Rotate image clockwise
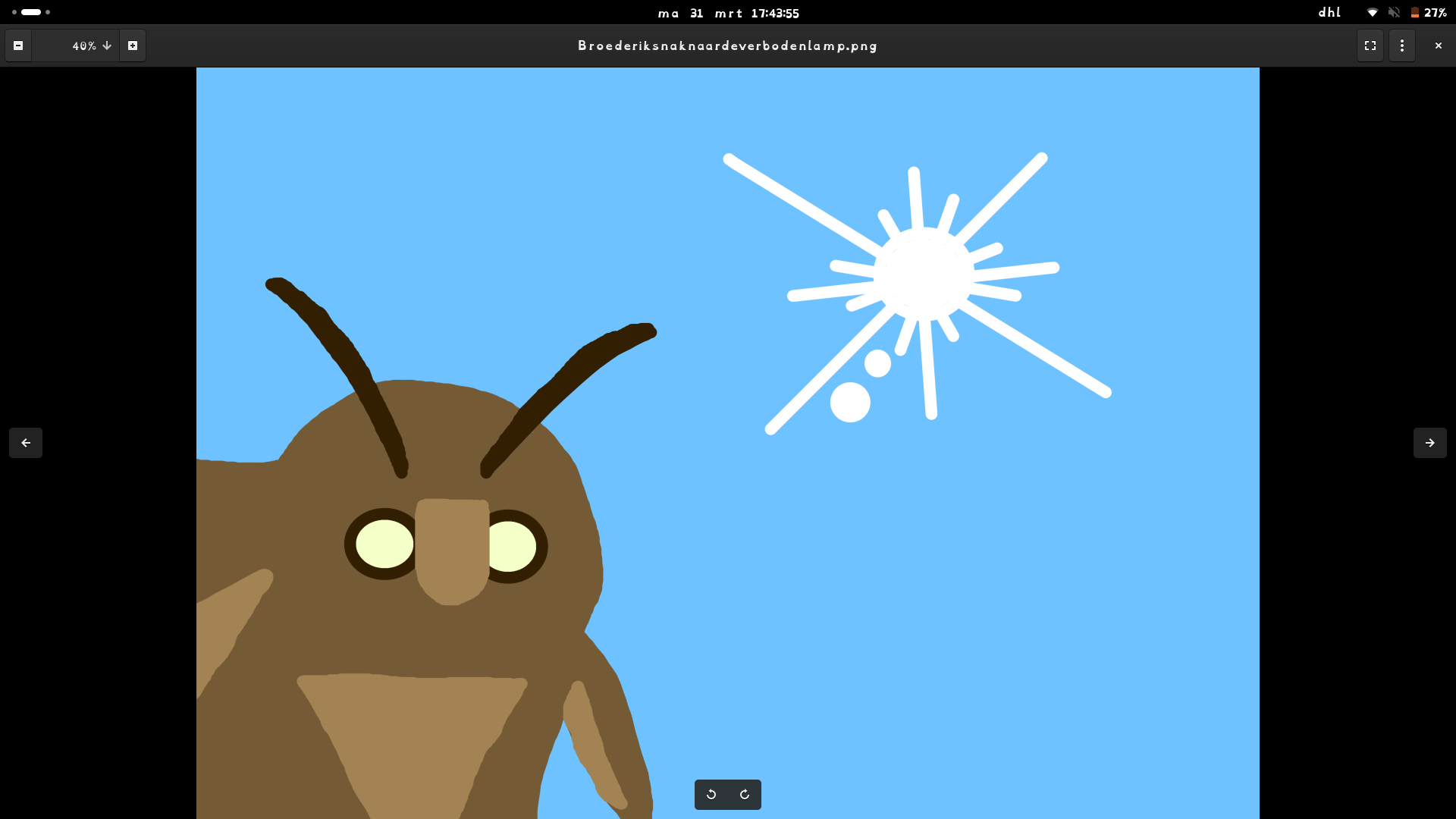The image size is (1456, 819). 745,795
